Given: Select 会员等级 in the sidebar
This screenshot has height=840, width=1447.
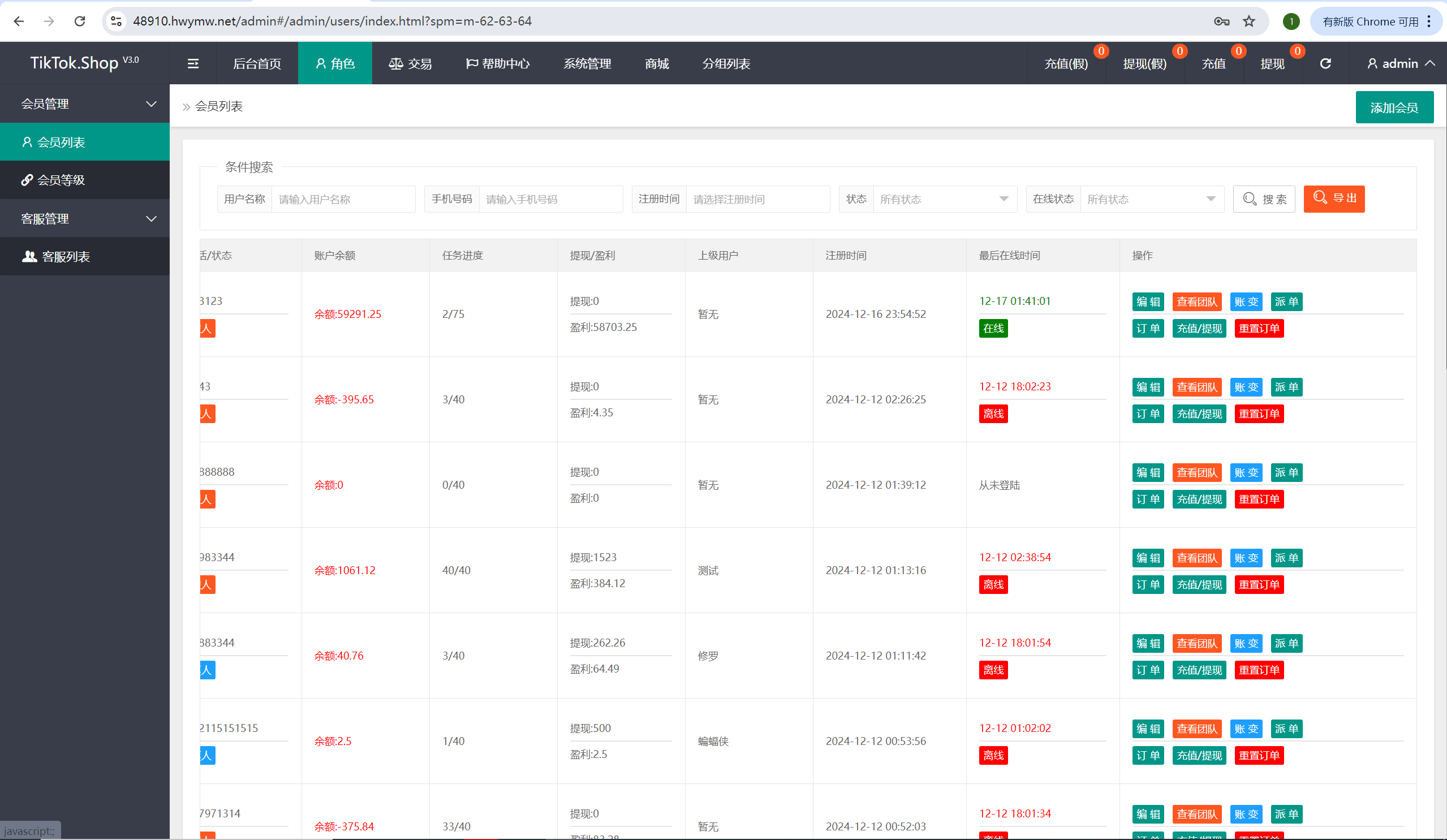Looking at the screenshot, I should coord(61,180).
